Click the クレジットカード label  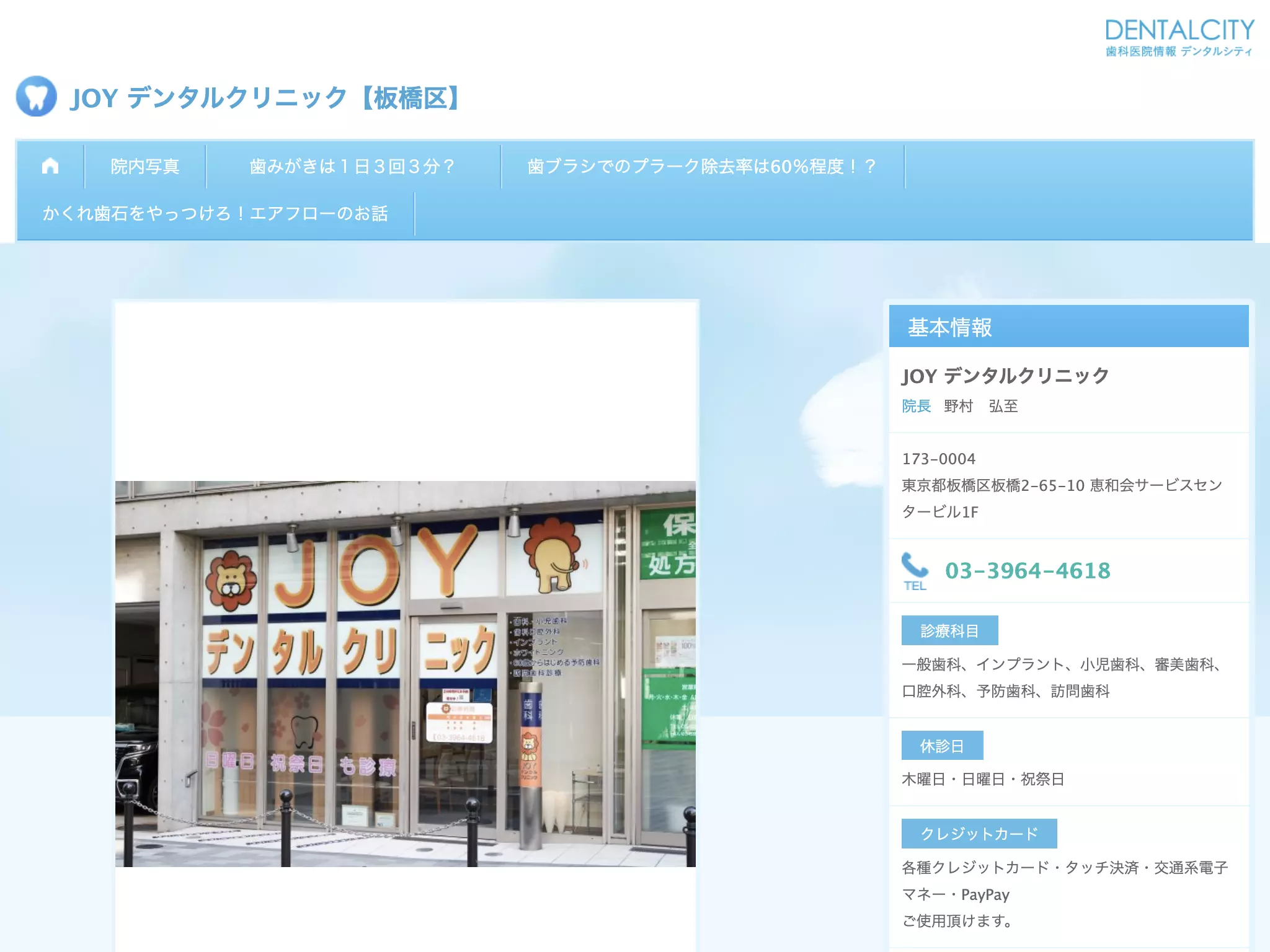(979, 834)
